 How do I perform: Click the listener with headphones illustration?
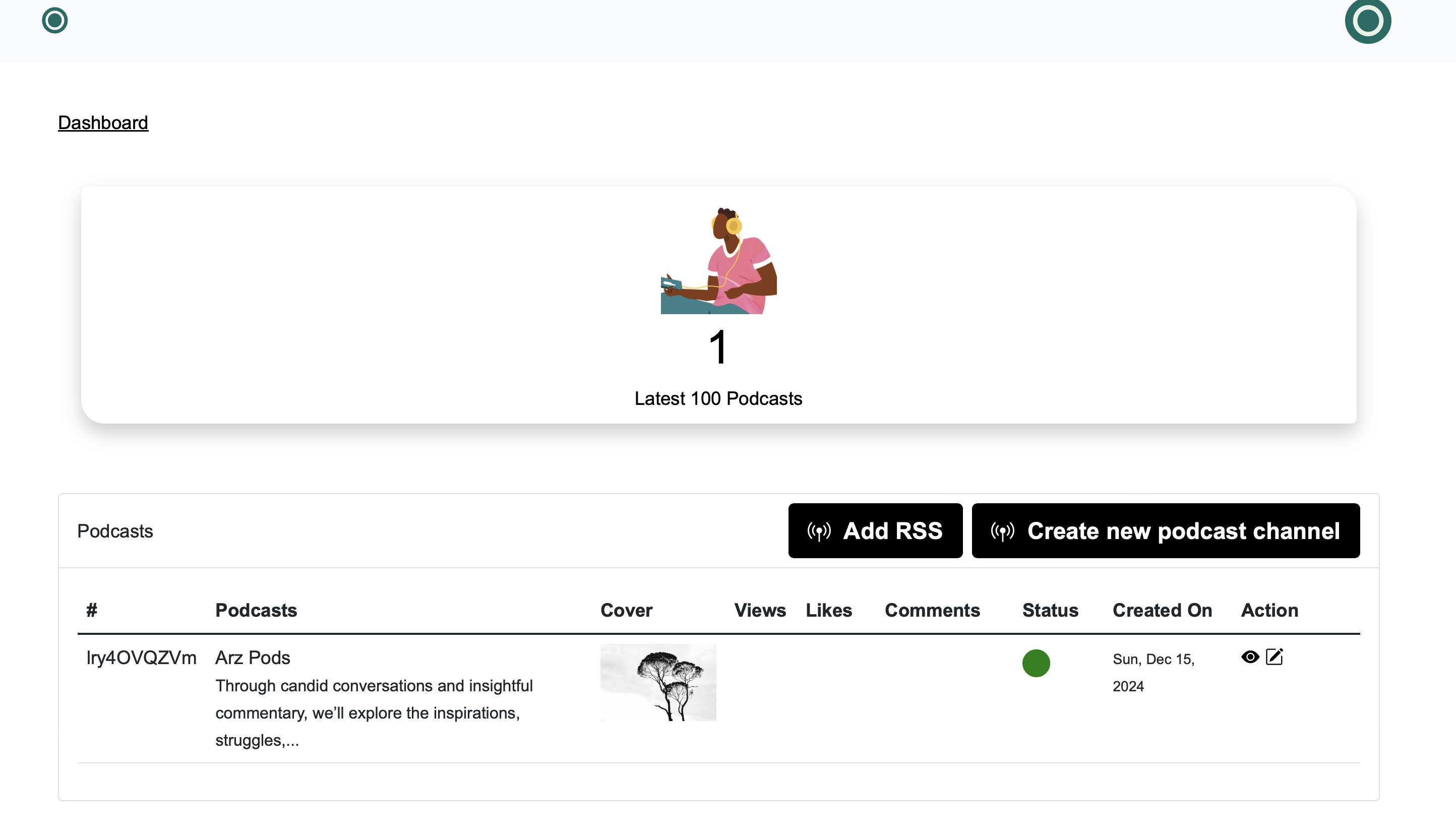(718, 260)
